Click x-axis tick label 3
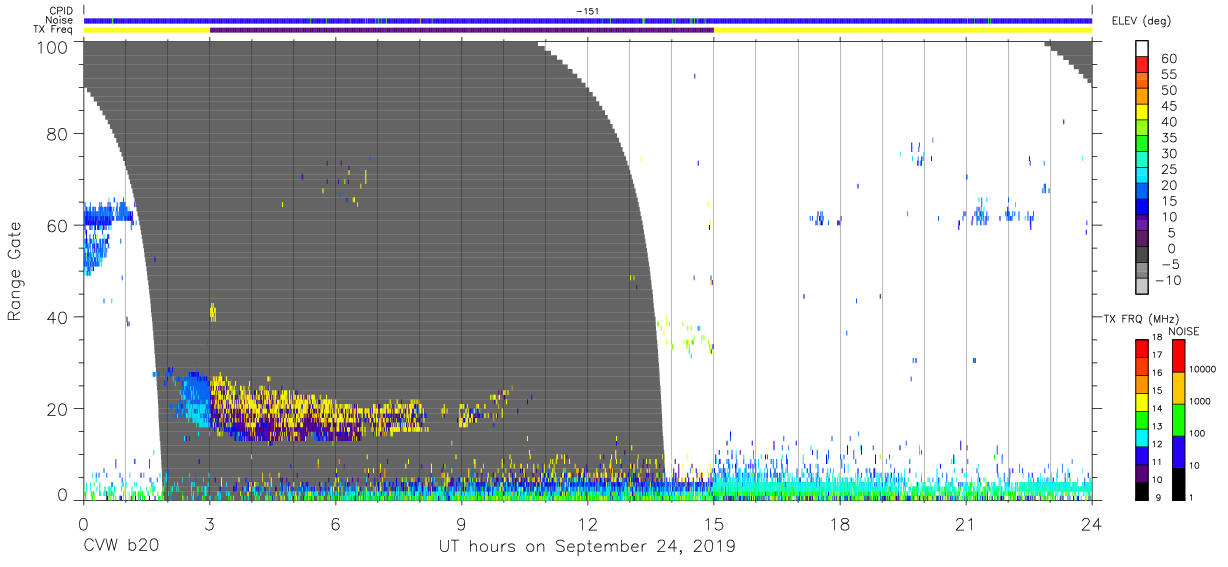This screenshot has width=1228, height=567. pyautogui.click(x=209, y=524)
